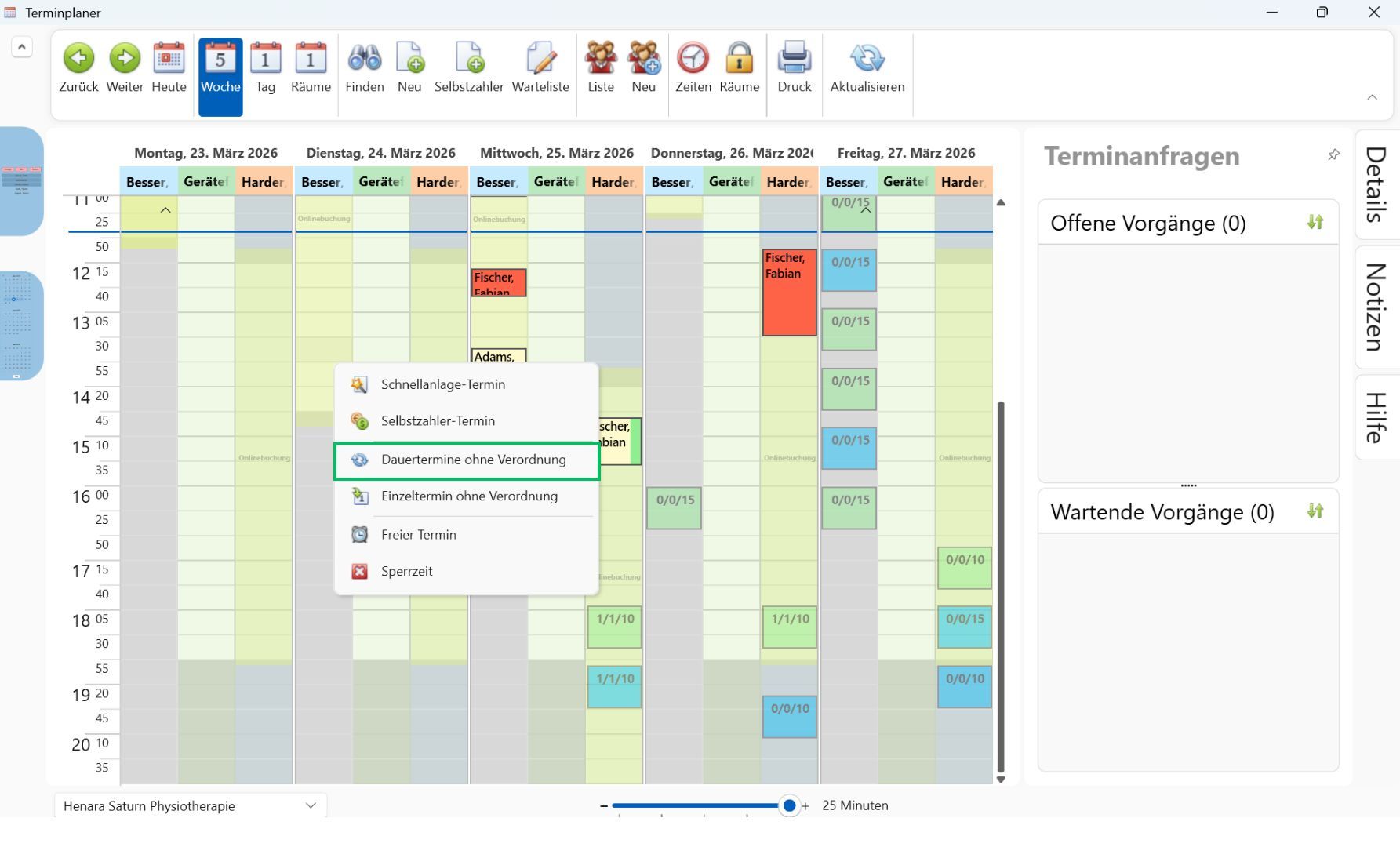The image size is (1400, 847).
Task: Open the patient Liste icon
Action: [601, 68]
